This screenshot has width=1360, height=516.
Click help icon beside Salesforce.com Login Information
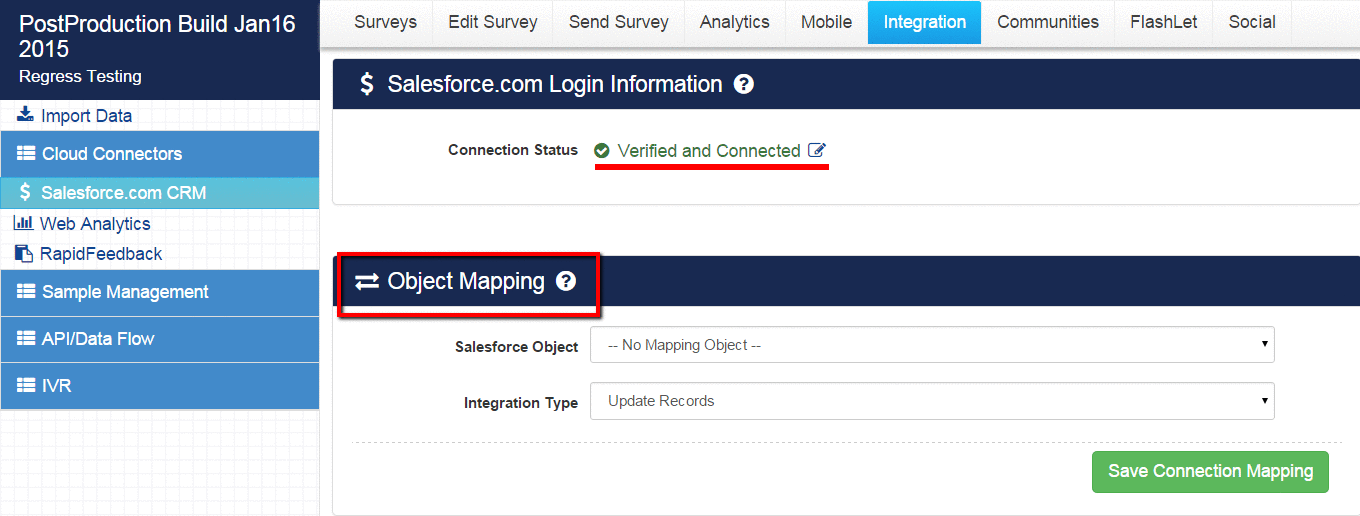tap(743, 85)
